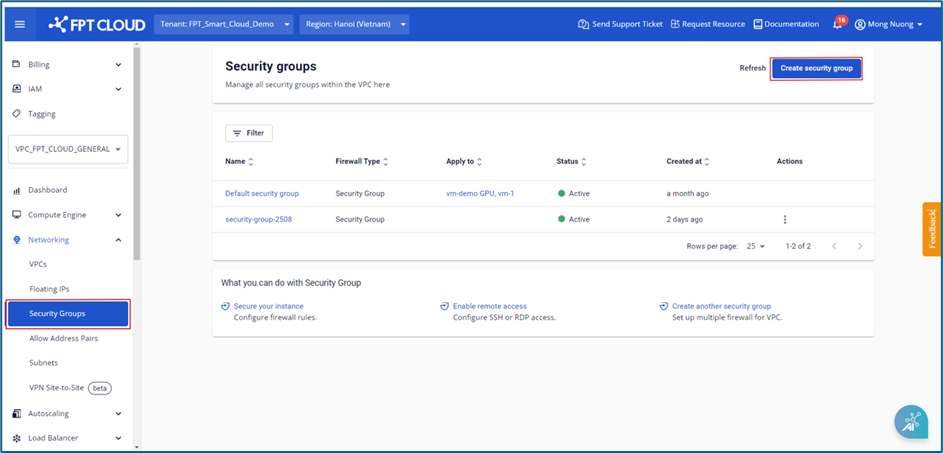Click the Filter button
This screenshot has width=943, height=453.
[x=249, y=133]
